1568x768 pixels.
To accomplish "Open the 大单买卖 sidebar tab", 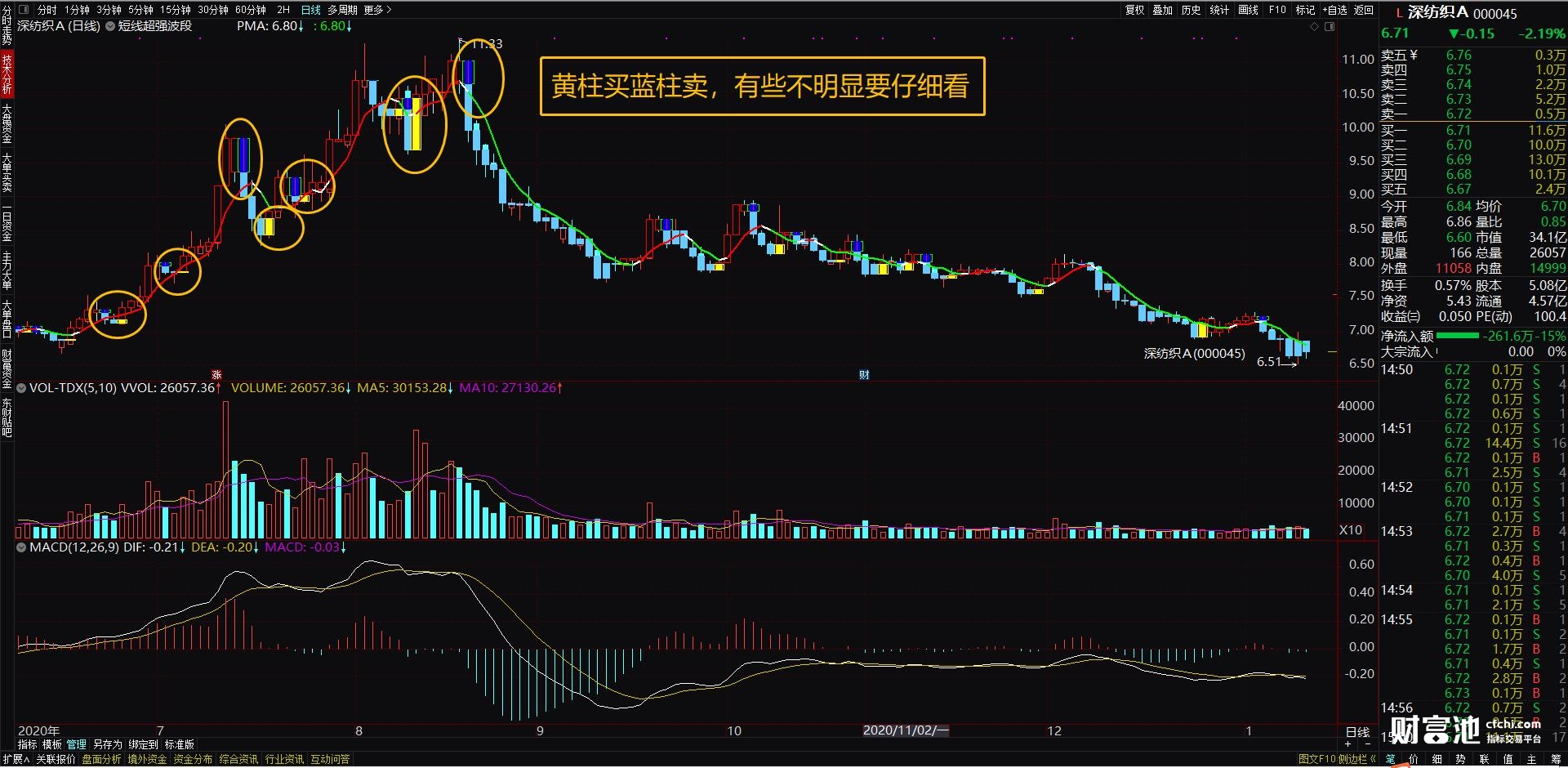I will tap(7, 172).
